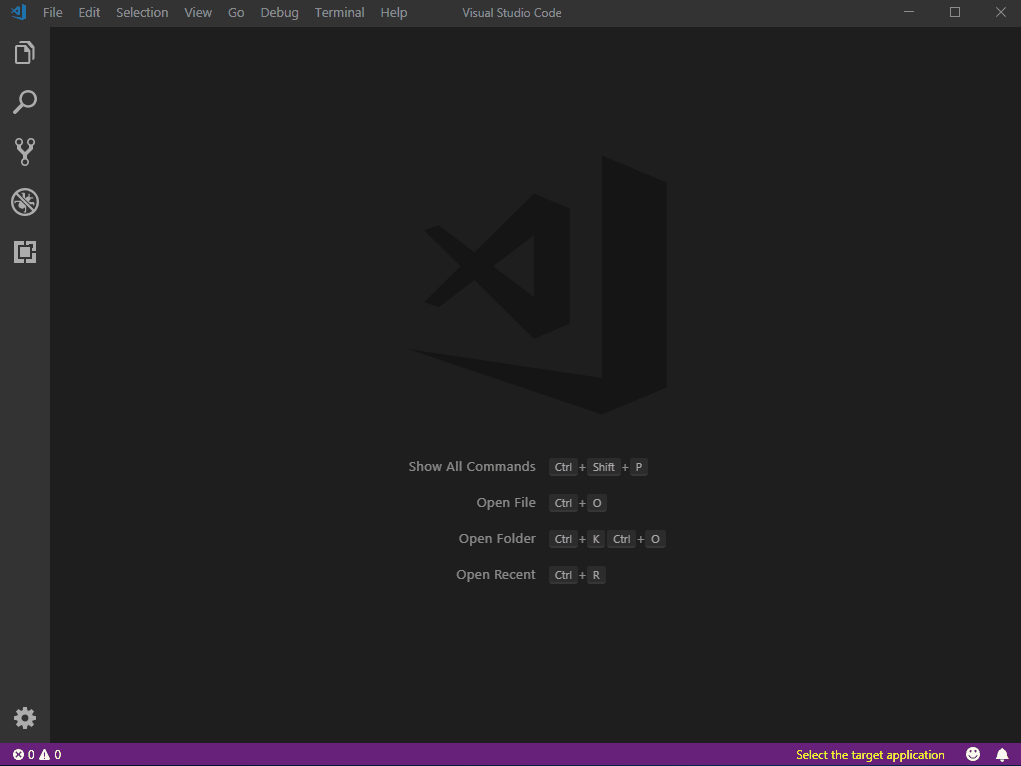1021x766 pixels.
Task: Open the Explorer view
Action: click(x=25, y=52)
